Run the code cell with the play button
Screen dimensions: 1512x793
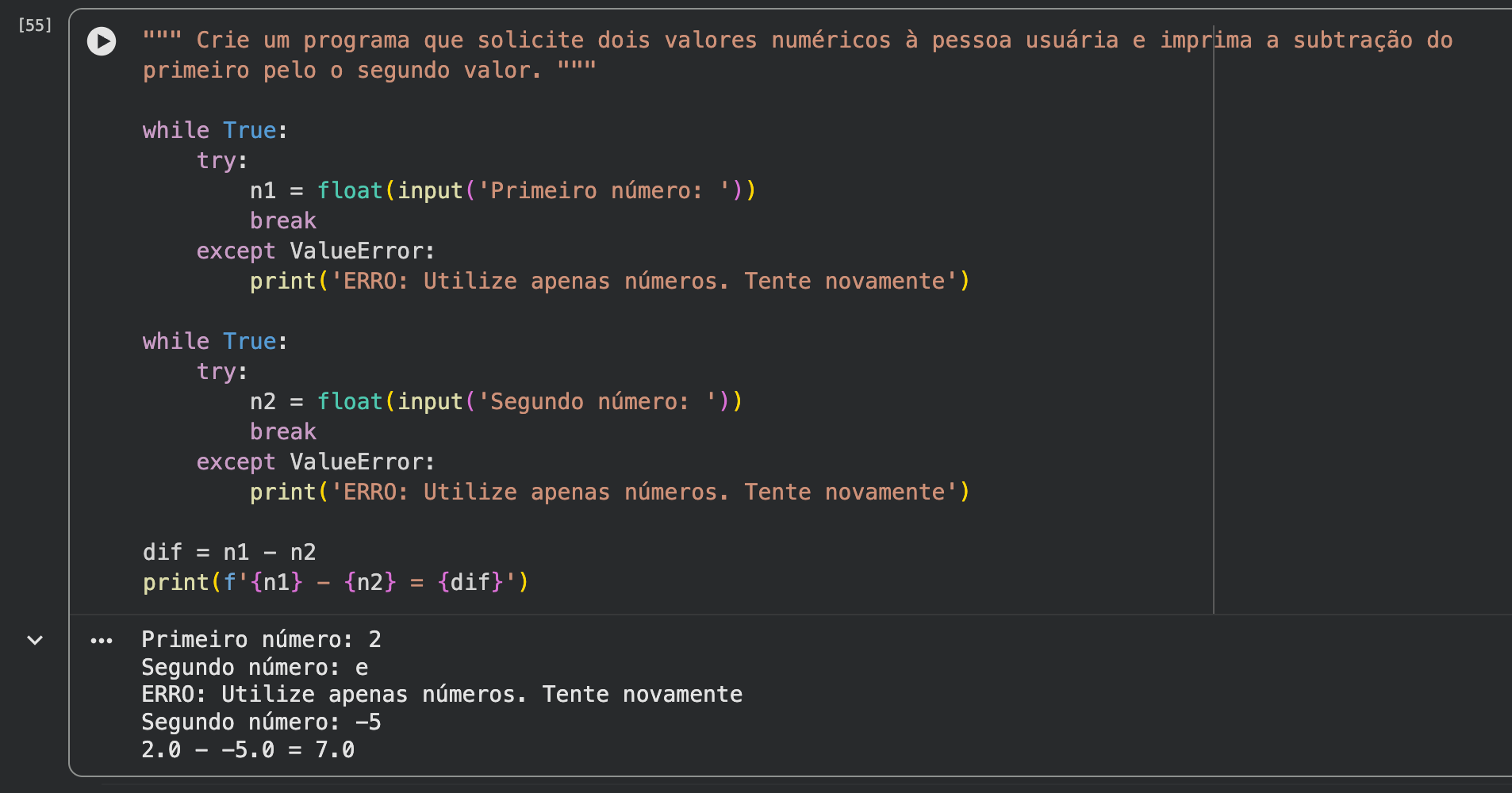[x=102, y=41]
